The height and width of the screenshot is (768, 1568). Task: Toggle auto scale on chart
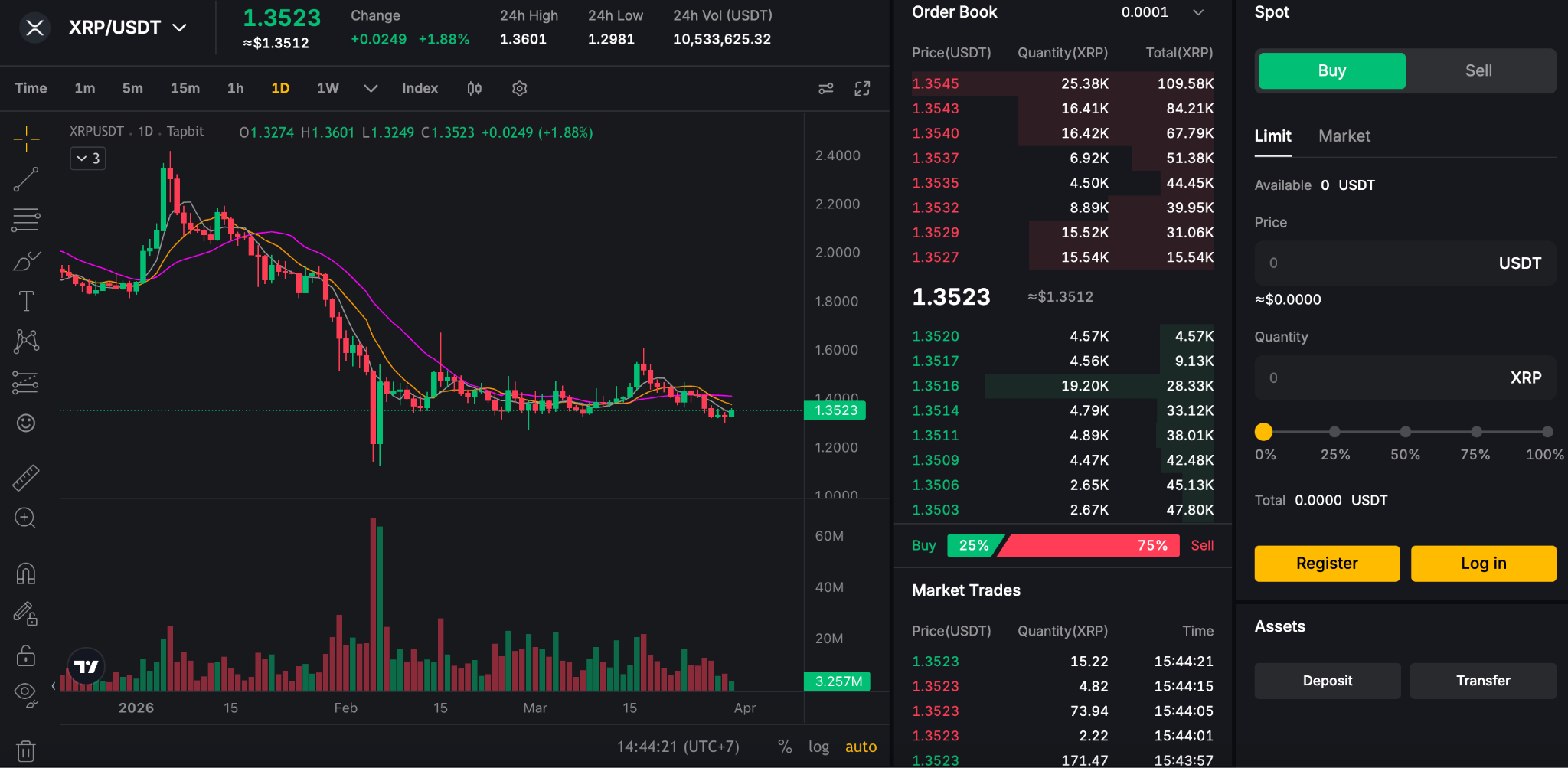click(x=861, y=747)
